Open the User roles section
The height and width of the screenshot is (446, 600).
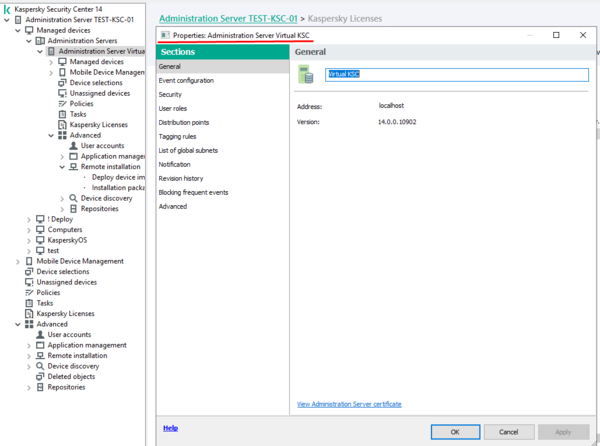pos(173,108)
